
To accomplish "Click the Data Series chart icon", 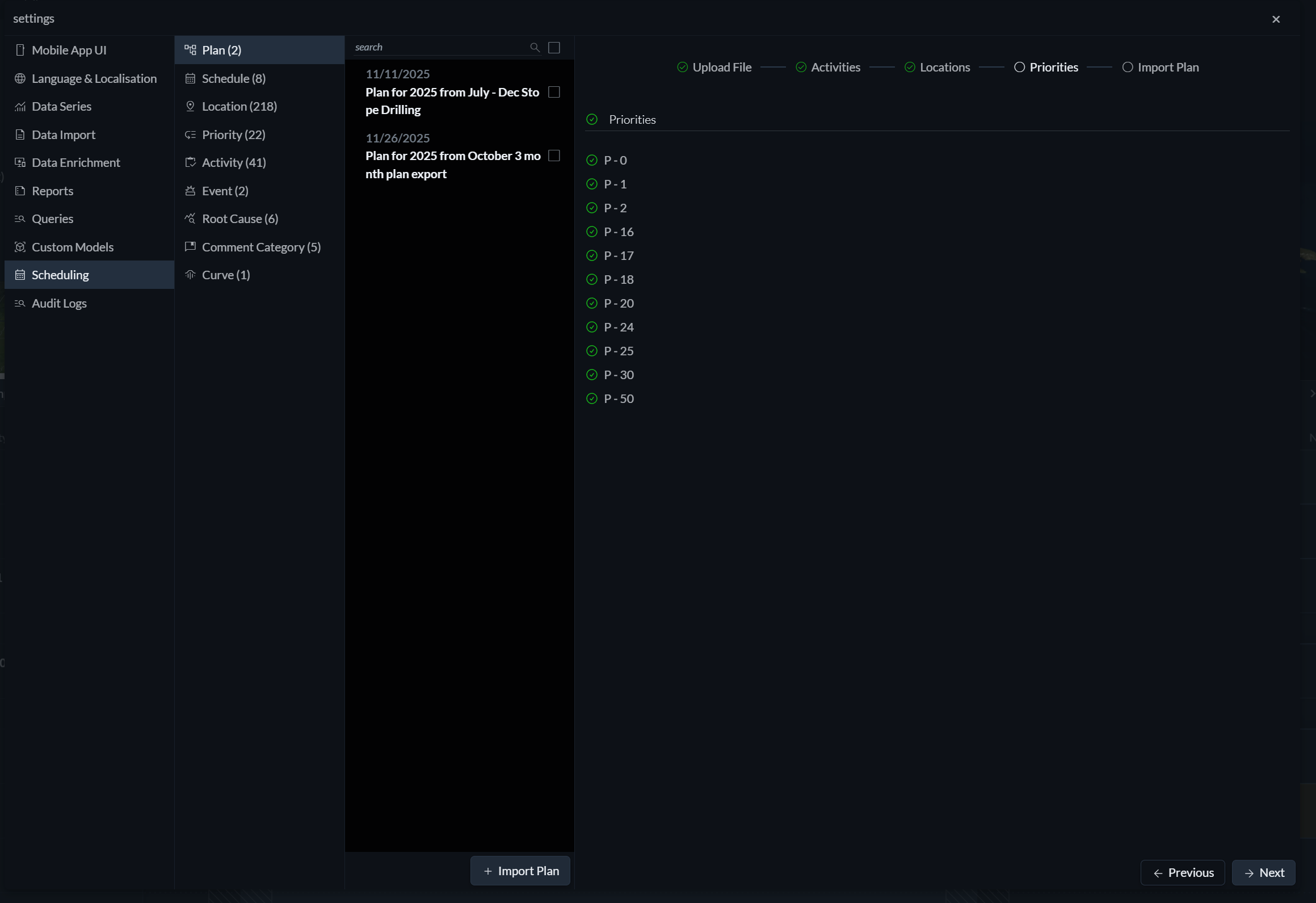I will 20,106.
